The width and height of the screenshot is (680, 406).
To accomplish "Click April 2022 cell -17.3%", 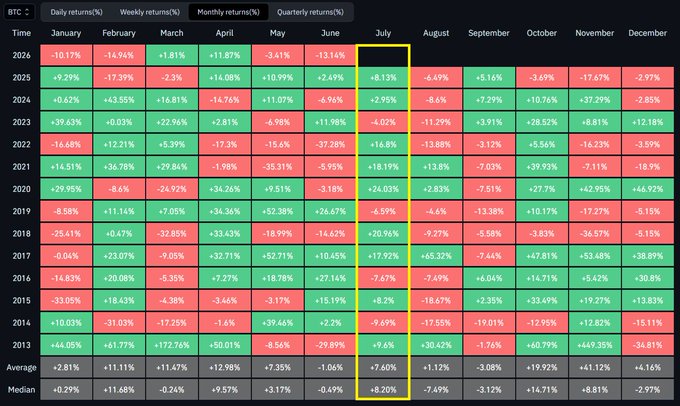I will pos(225,144).
